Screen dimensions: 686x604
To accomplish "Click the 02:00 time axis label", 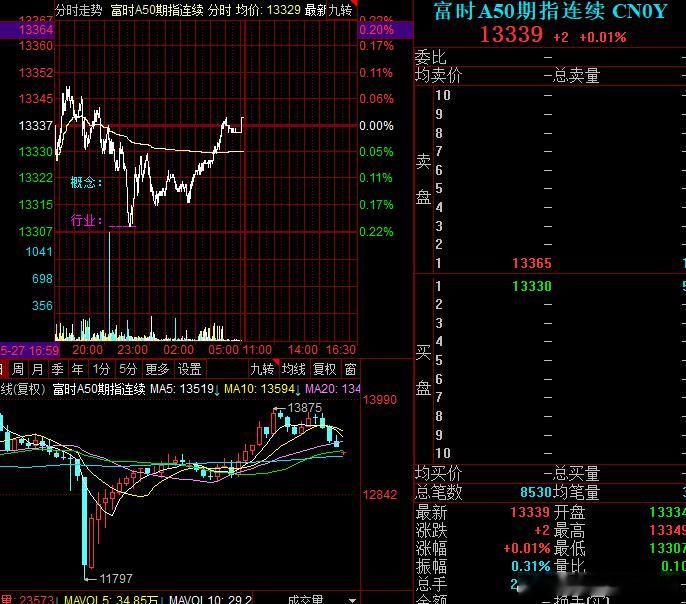I will (x=178, y=350).
